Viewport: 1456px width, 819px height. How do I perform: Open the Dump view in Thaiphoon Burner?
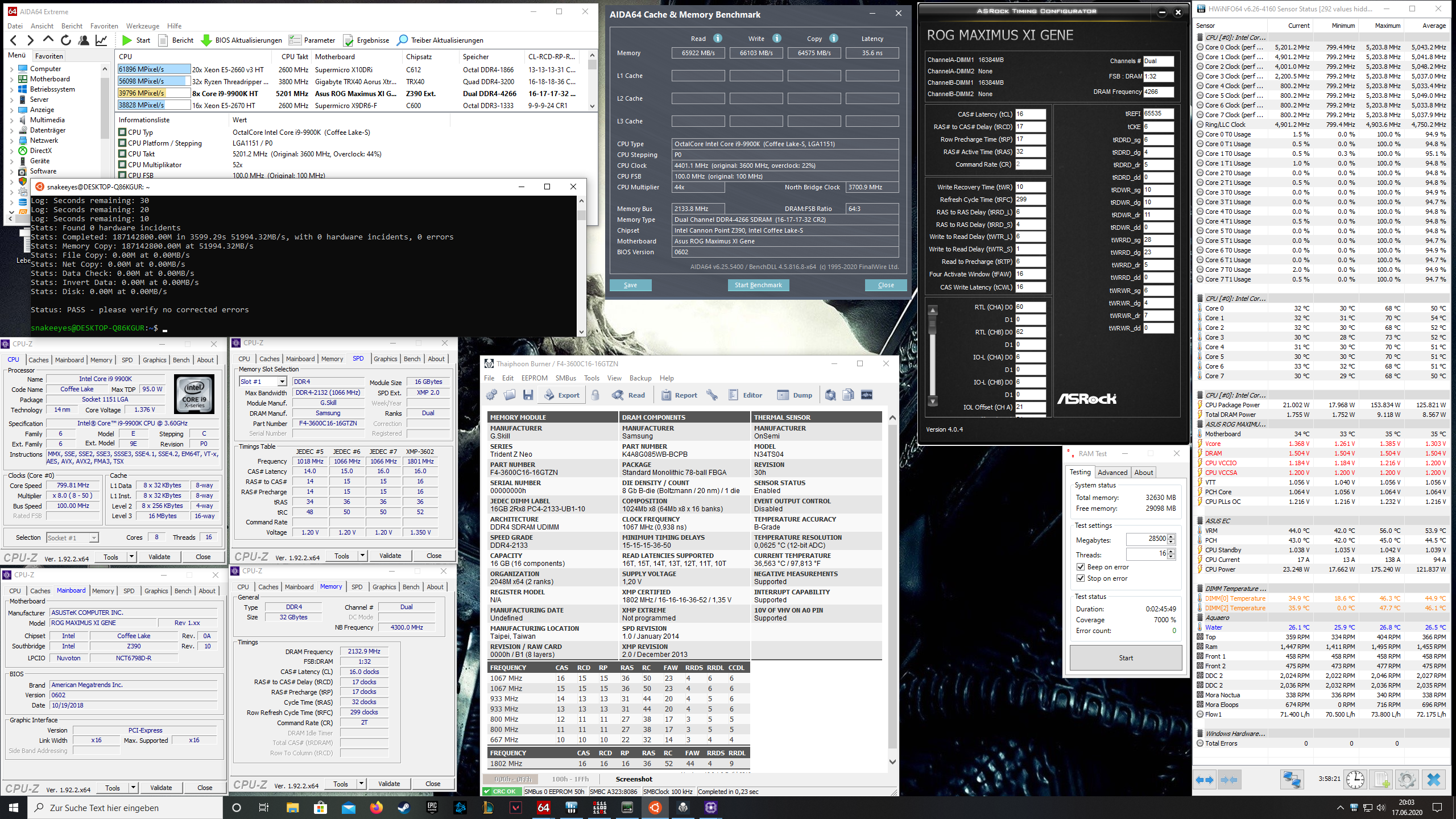795,395
